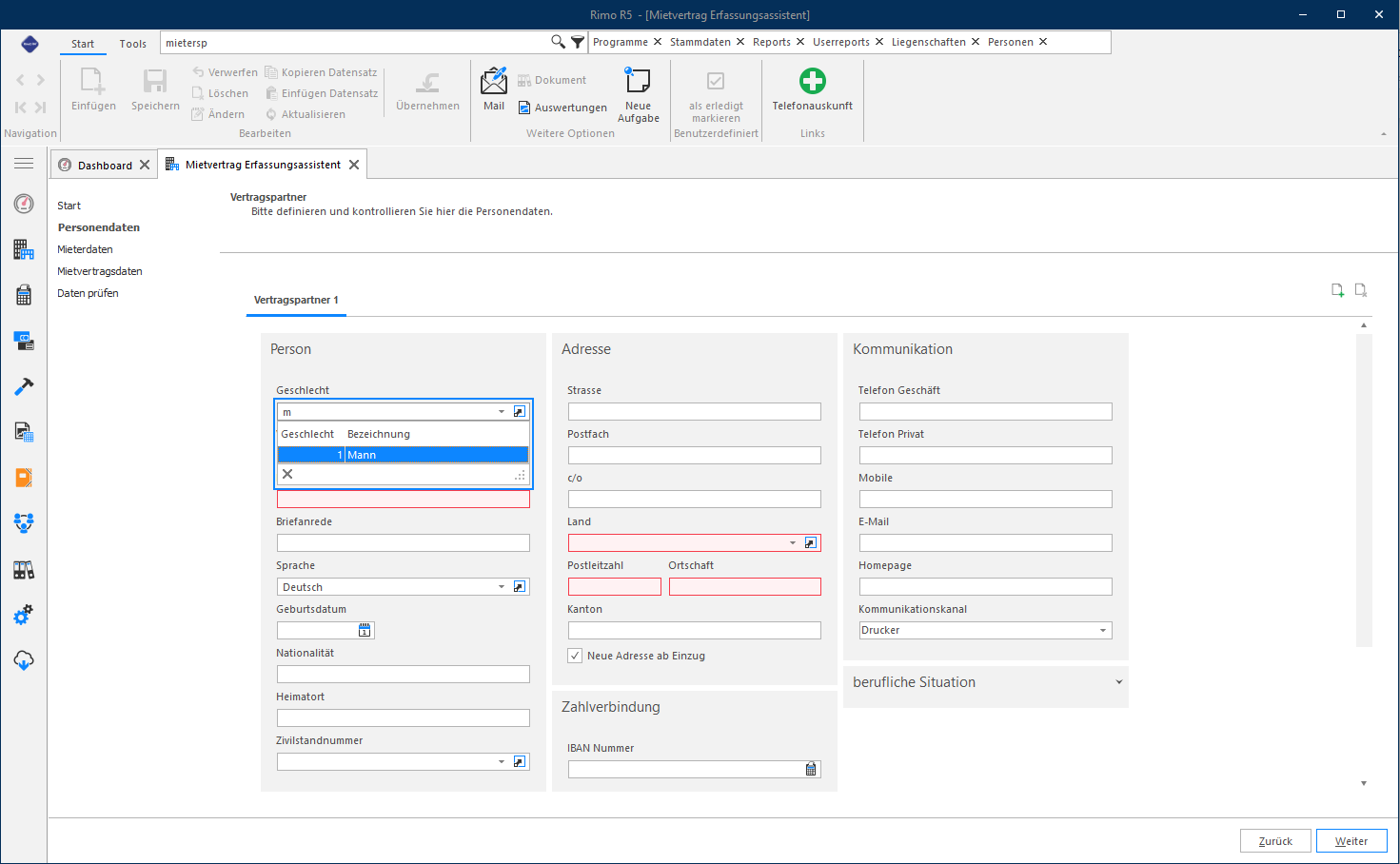
Task: Open the hammer tool sidebar icon
Action: (24, 386)
